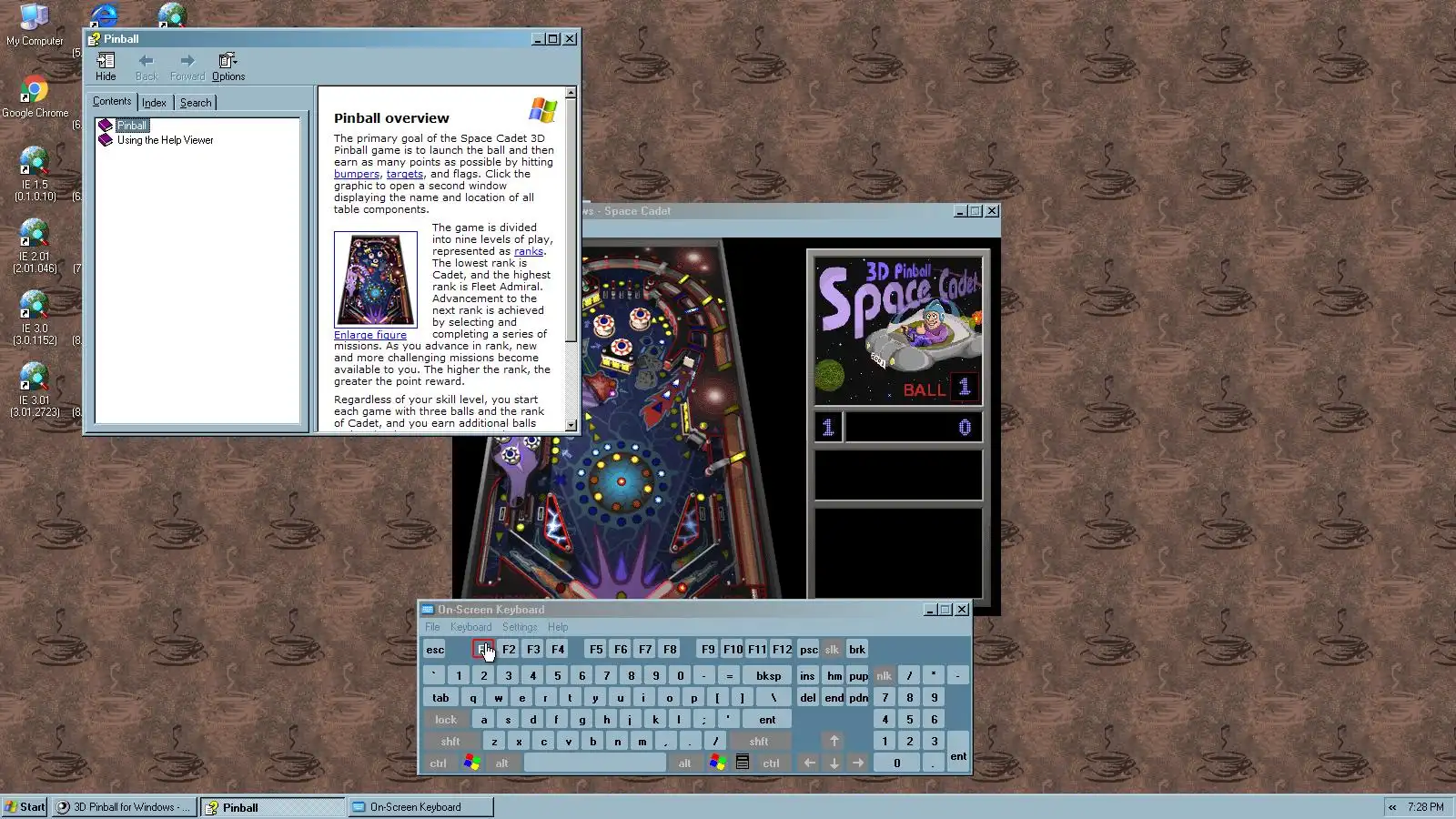This screenshot has height=819, width=1456.
Task: Toggle the left alt key
Action: (501, 763)
